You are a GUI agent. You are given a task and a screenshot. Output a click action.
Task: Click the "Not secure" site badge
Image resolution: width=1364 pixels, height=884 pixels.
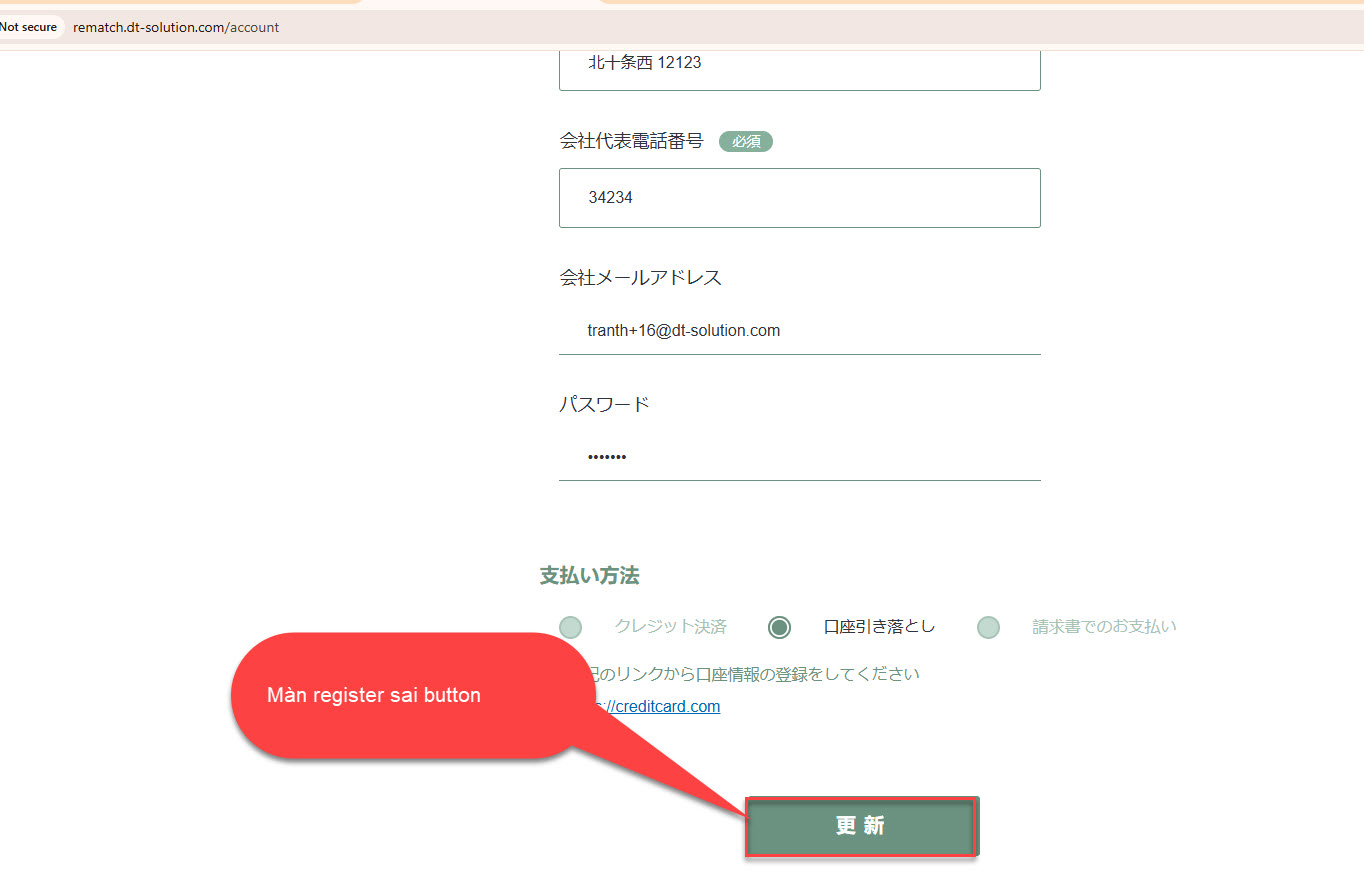click(30, 27)
